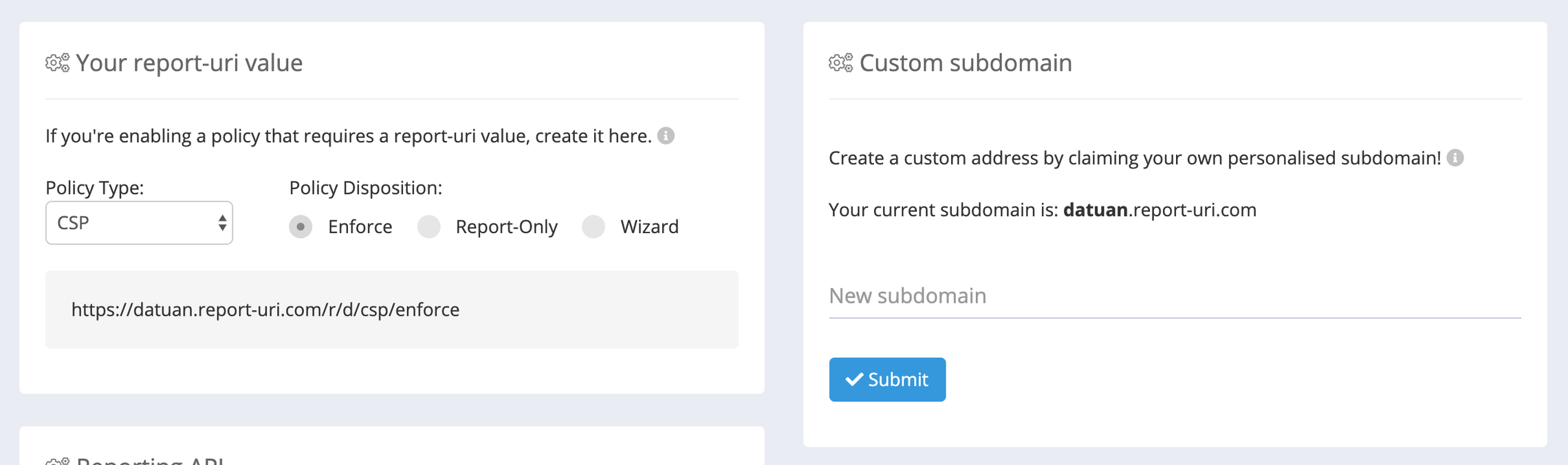Click into the New subdomain field
The width and height of the screenshot is (1568, 465).
point(1175,296)
